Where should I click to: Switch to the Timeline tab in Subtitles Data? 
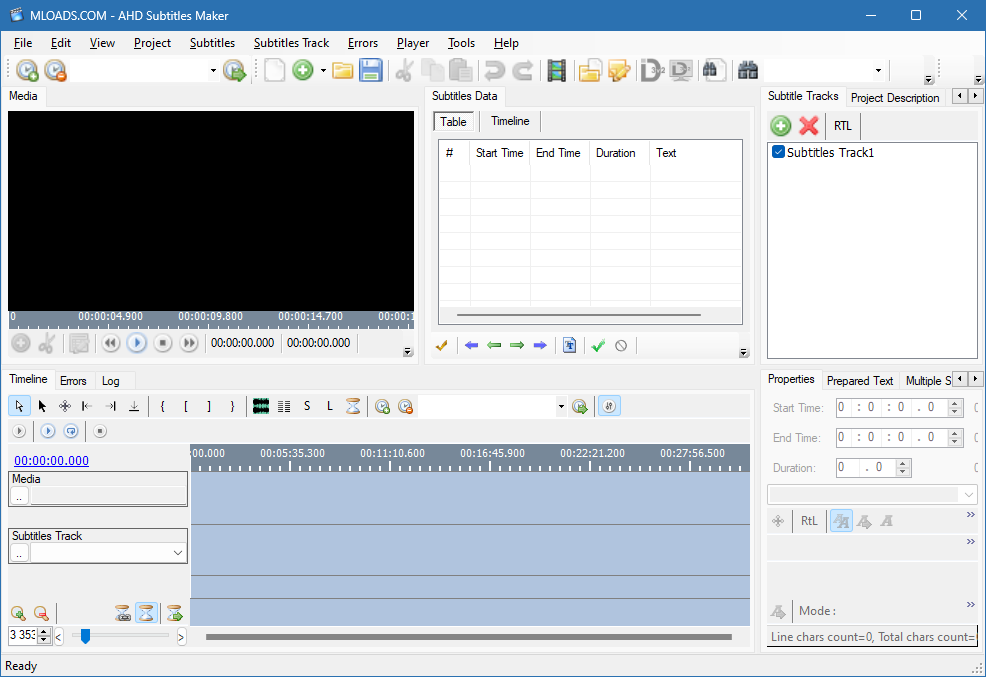coord(510,121)
